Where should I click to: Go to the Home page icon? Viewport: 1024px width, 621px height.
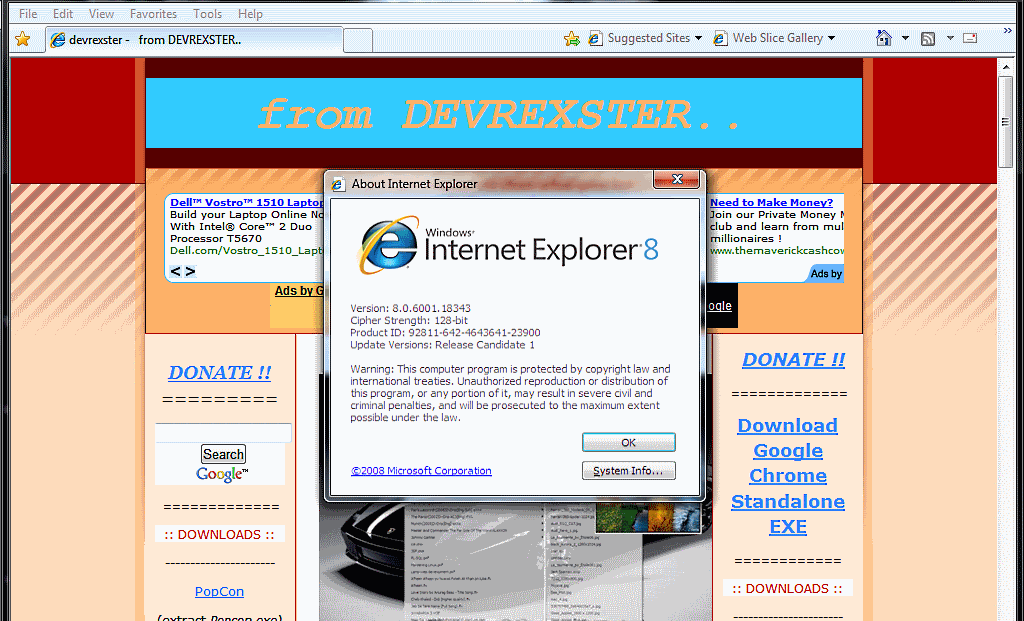[x=884, y=38]
